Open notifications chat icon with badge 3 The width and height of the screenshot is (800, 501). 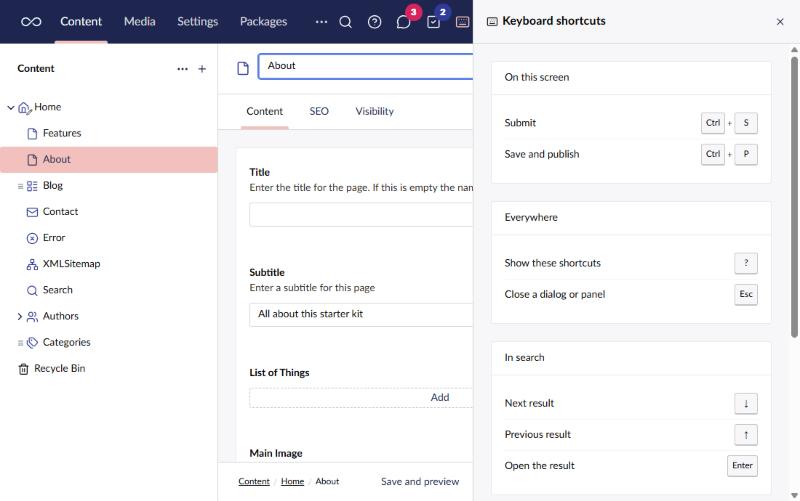[404, 21]
